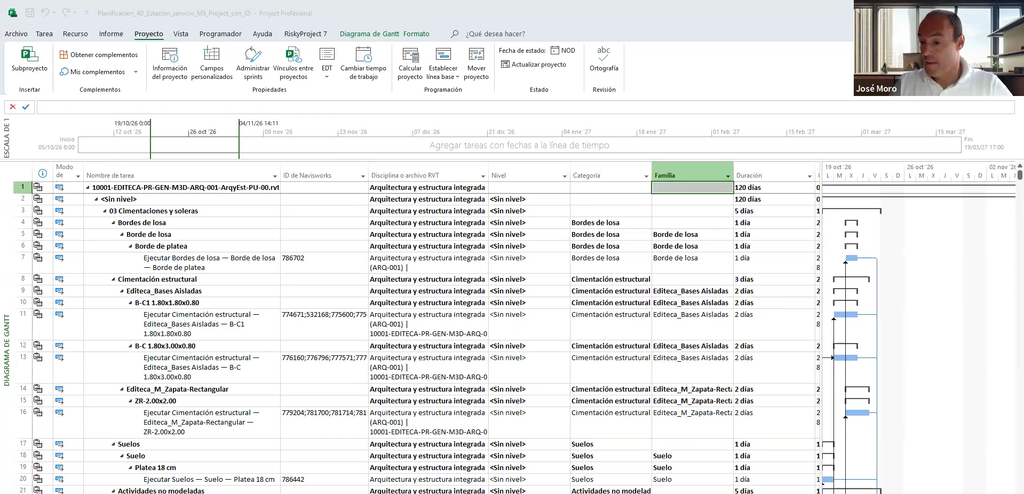Screen dimensions: 1024x494
Task: Click the formula entry bar field
Action: point(526,107)
